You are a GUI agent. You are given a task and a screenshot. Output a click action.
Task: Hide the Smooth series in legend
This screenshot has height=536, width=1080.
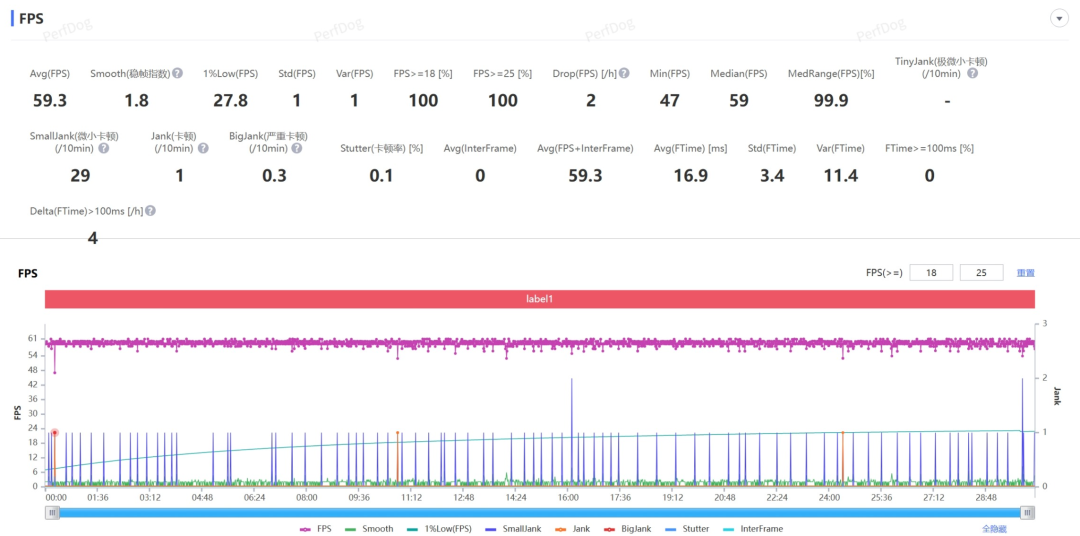coord(369,529)
